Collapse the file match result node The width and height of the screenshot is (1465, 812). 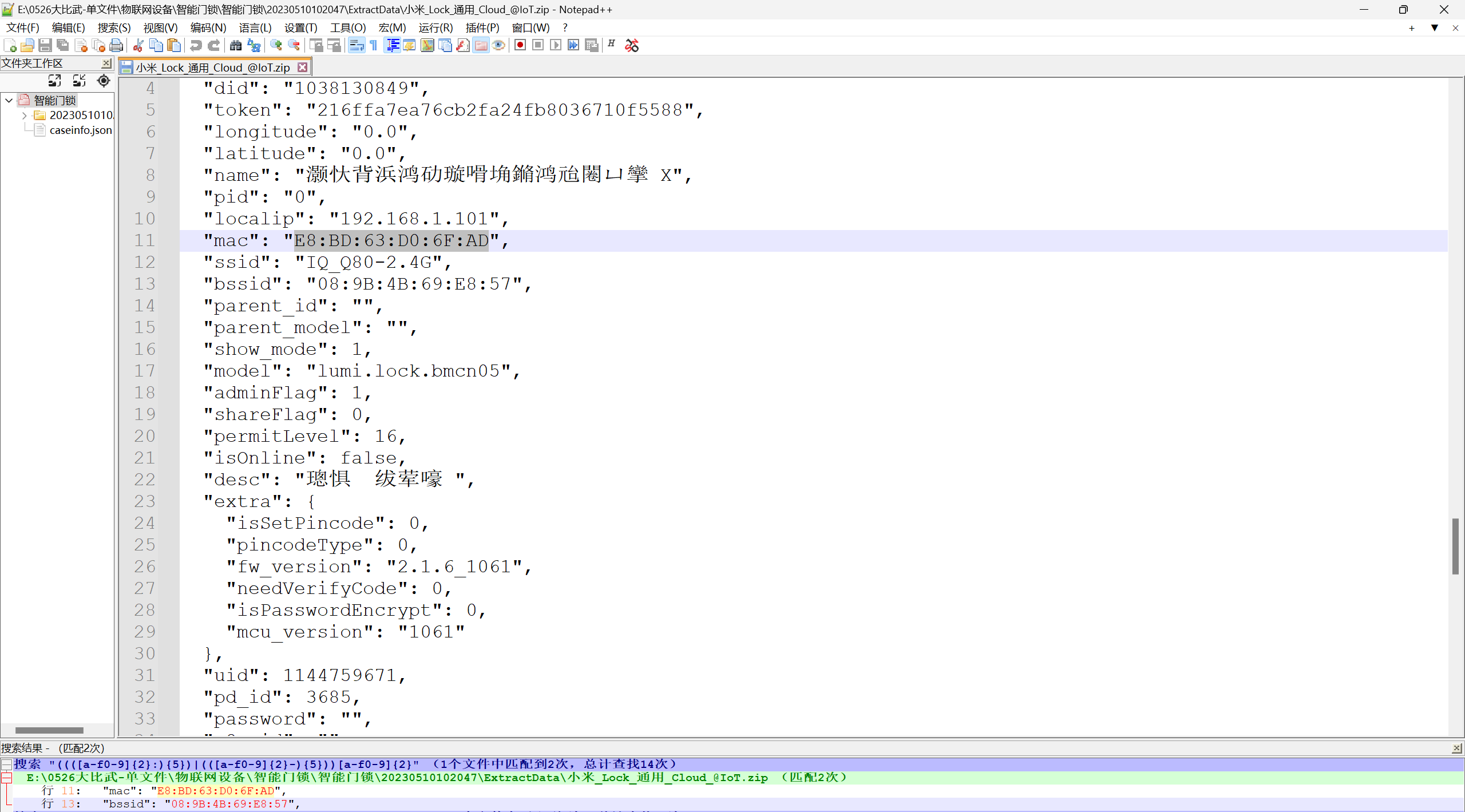(x=6, y=777)
